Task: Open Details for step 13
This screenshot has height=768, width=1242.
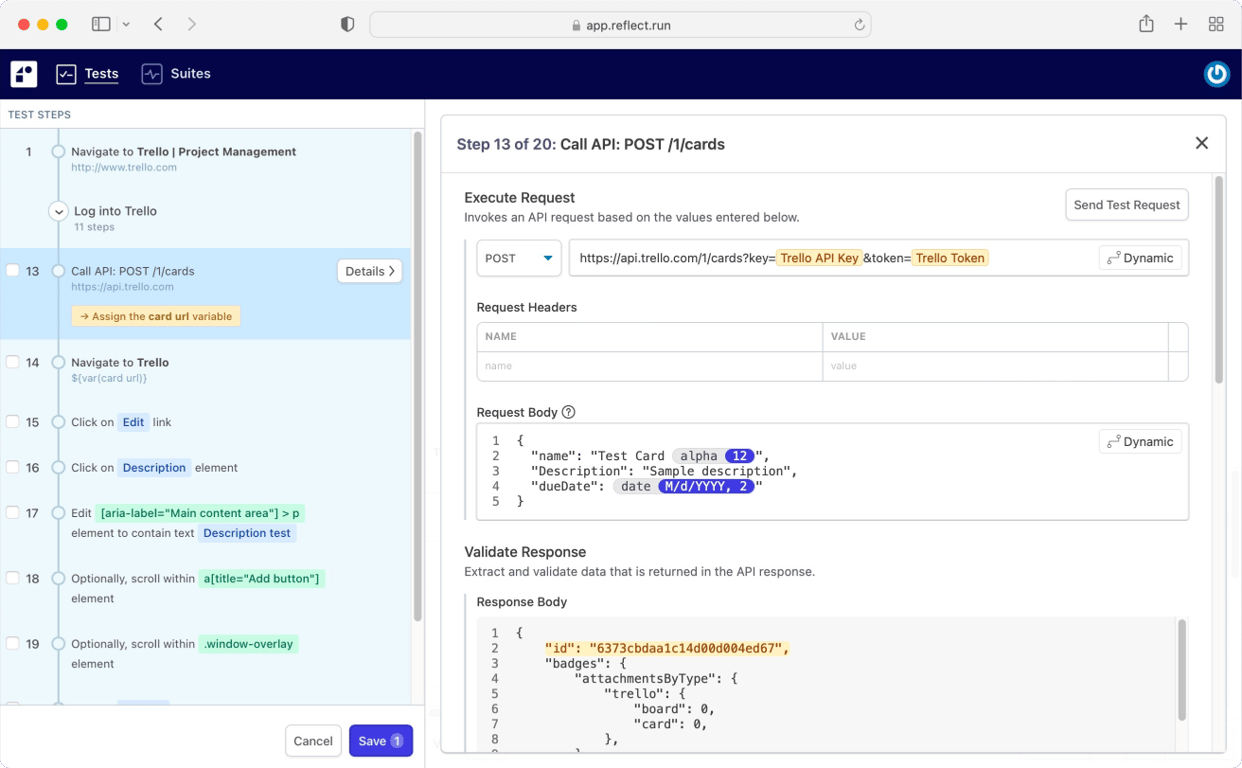Action: pos(369,271)
